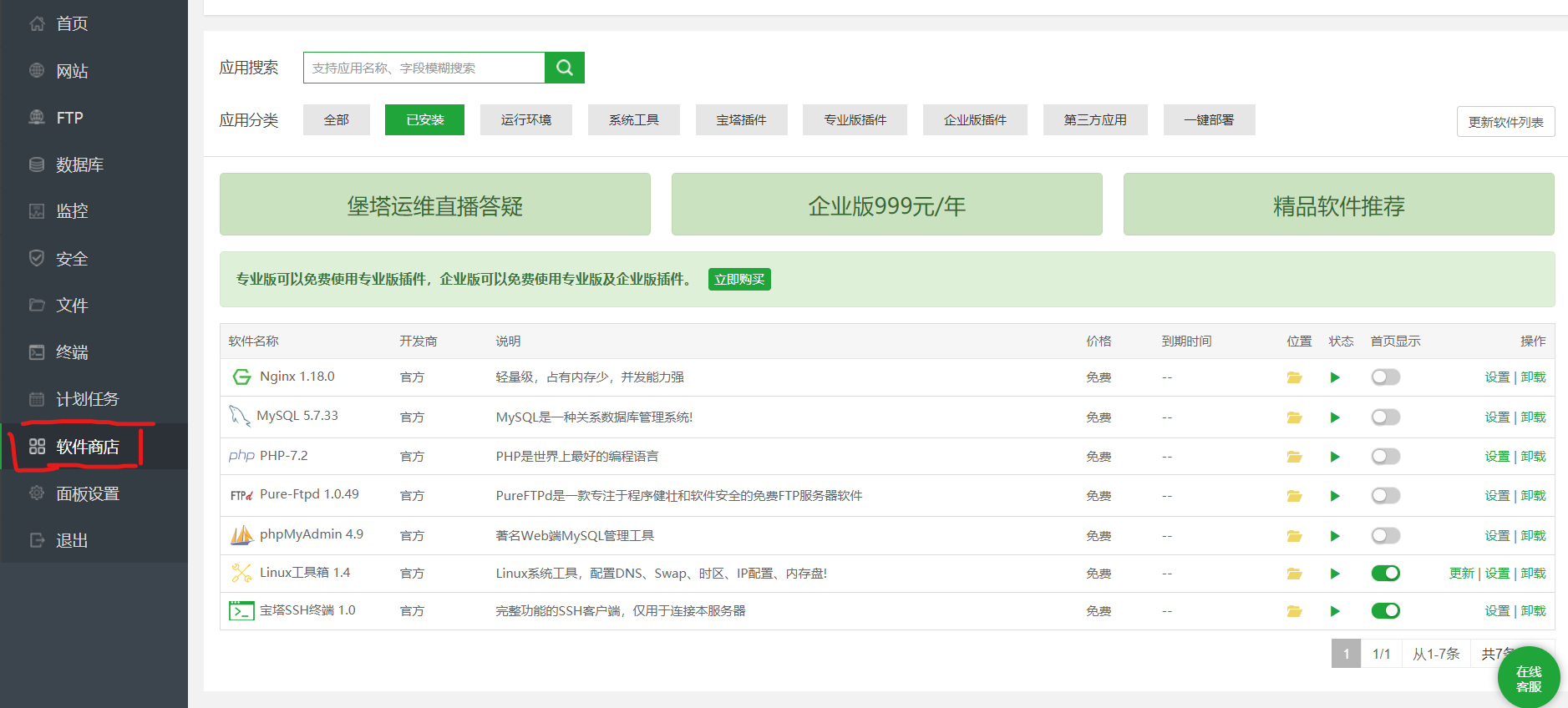The height and width of the screenshot is (708, 1568).
Task: Select the 一键部署 category tab
Action: [x=1209, y=120]
